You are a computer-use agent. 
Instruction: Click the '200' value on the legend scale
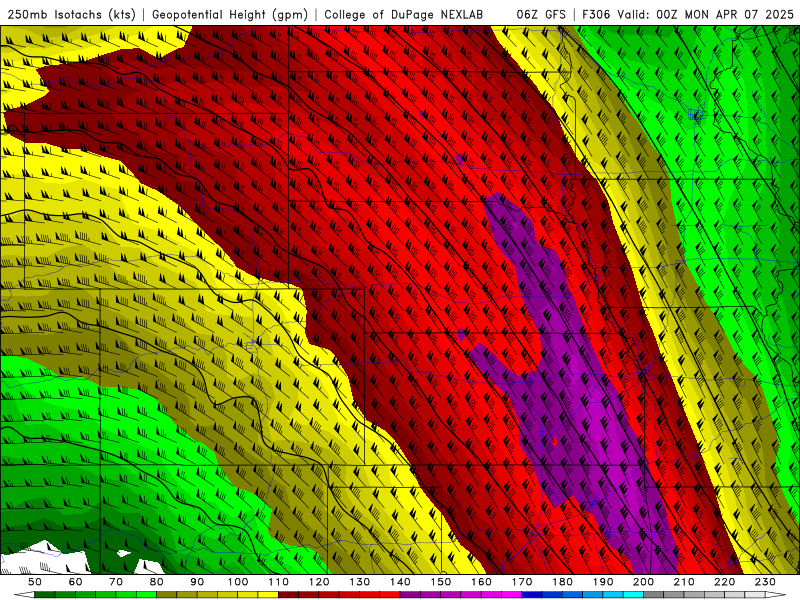(x=643, y=582)
